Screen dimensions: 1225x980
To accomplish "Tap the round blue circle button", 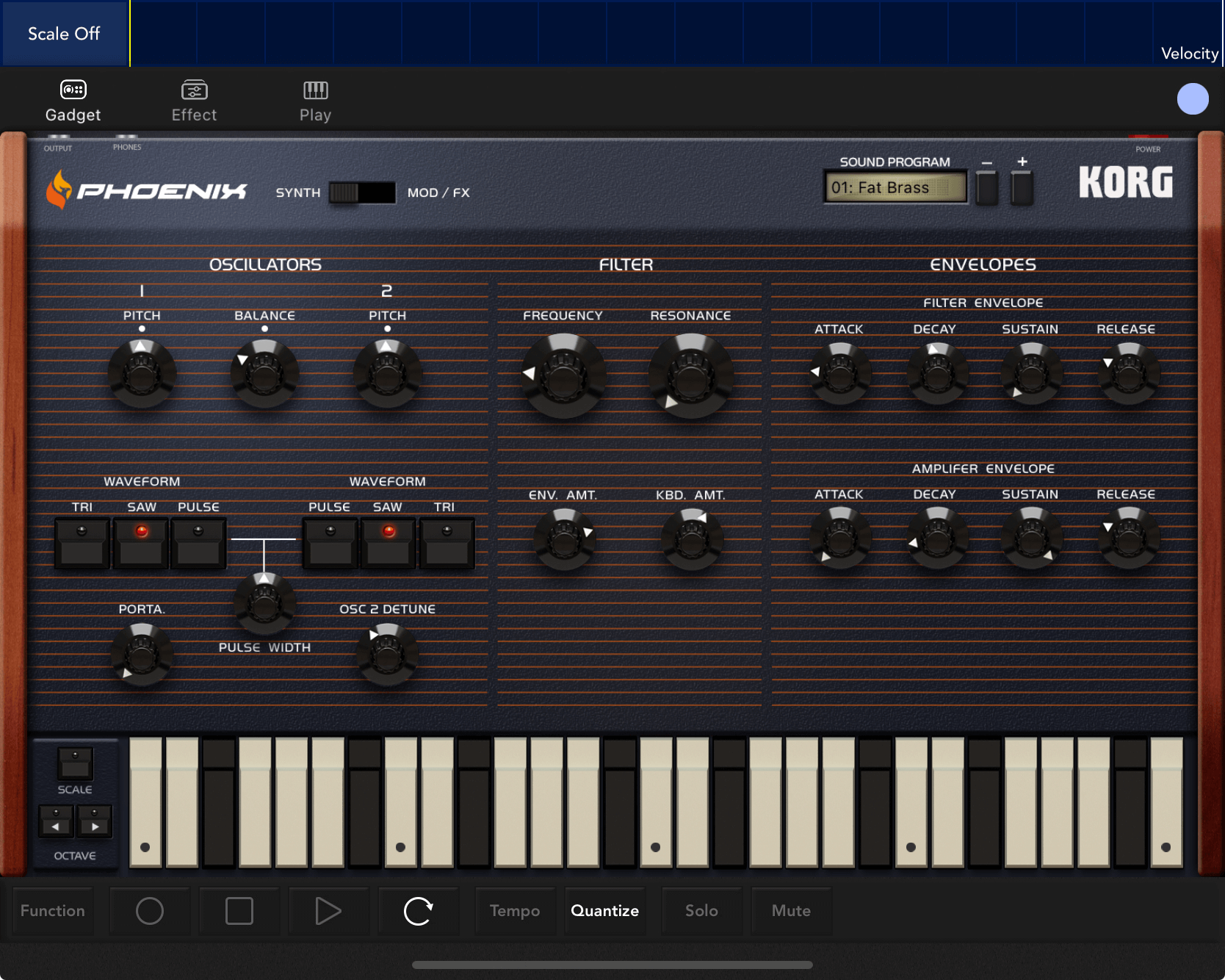I will (1193, 99).
